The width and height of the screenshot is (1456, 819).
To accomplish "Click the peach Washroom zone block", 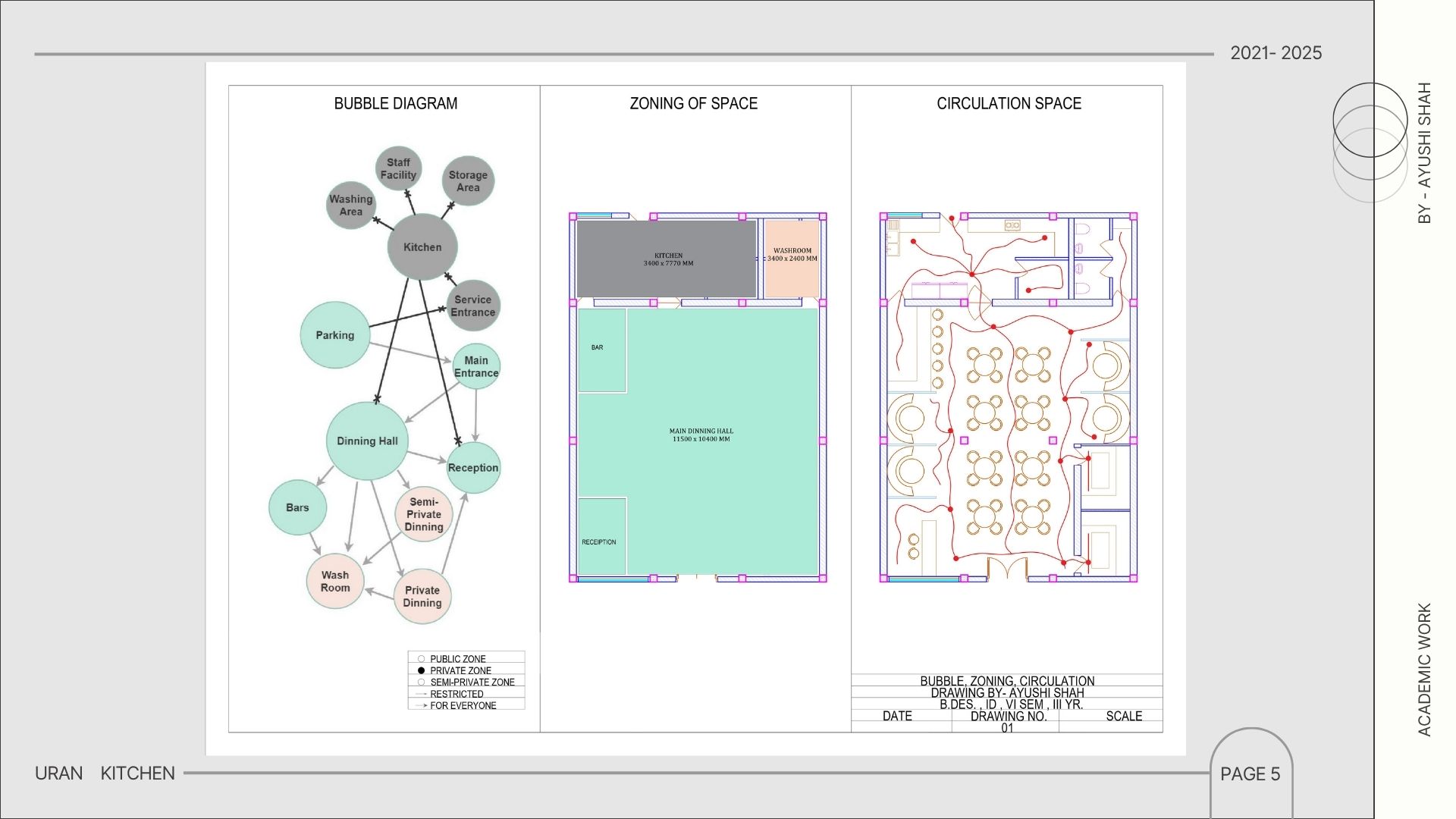I will [792, 259].
